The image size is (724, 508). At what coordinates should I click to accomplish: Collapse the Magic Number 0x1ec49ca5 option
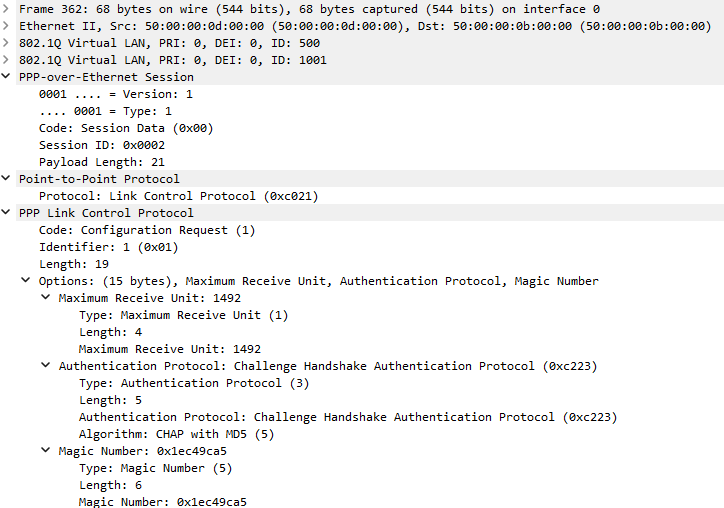point(46,450)
